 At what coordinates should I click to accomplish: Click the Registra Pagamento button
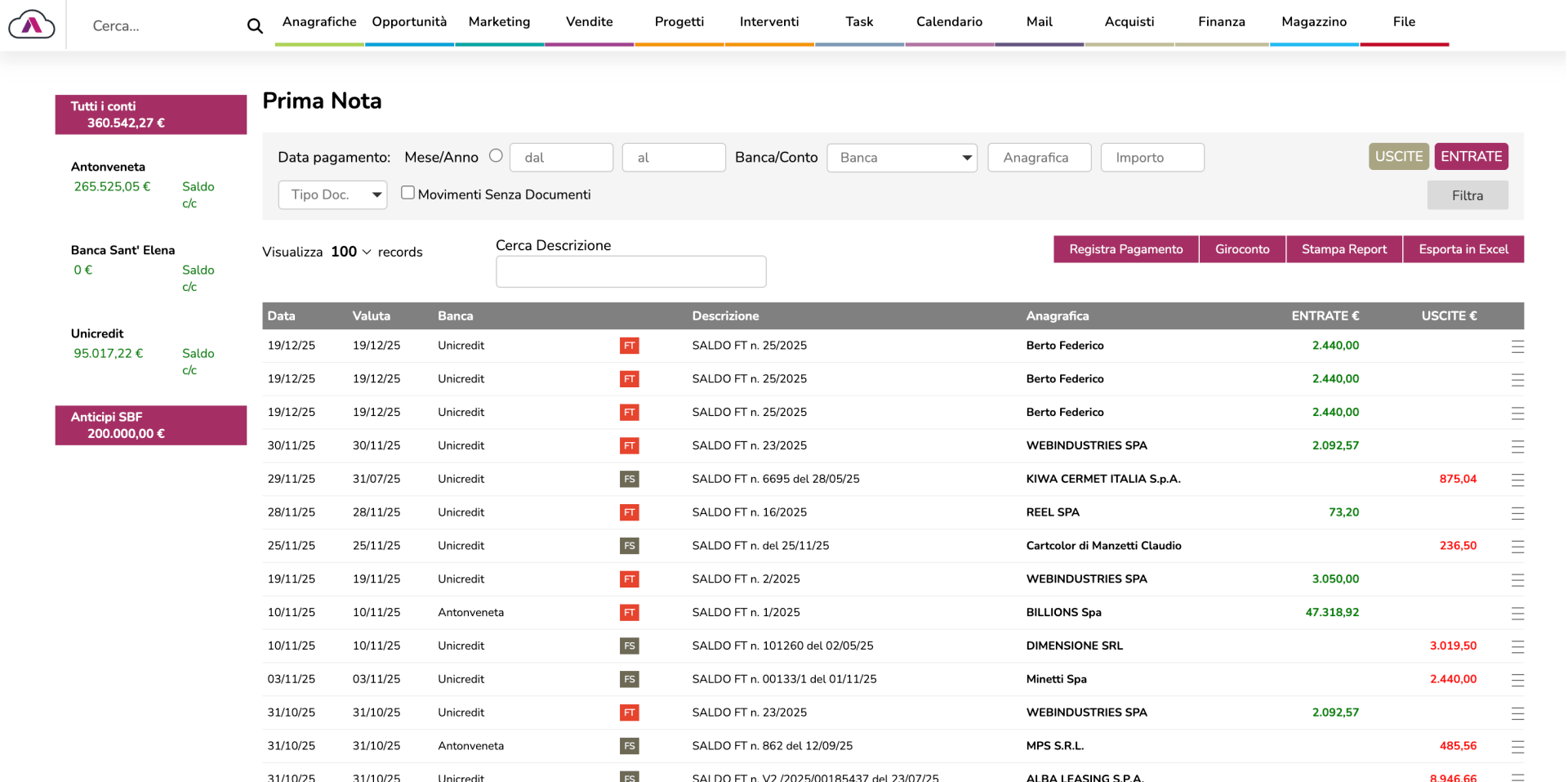(1125, 249)
